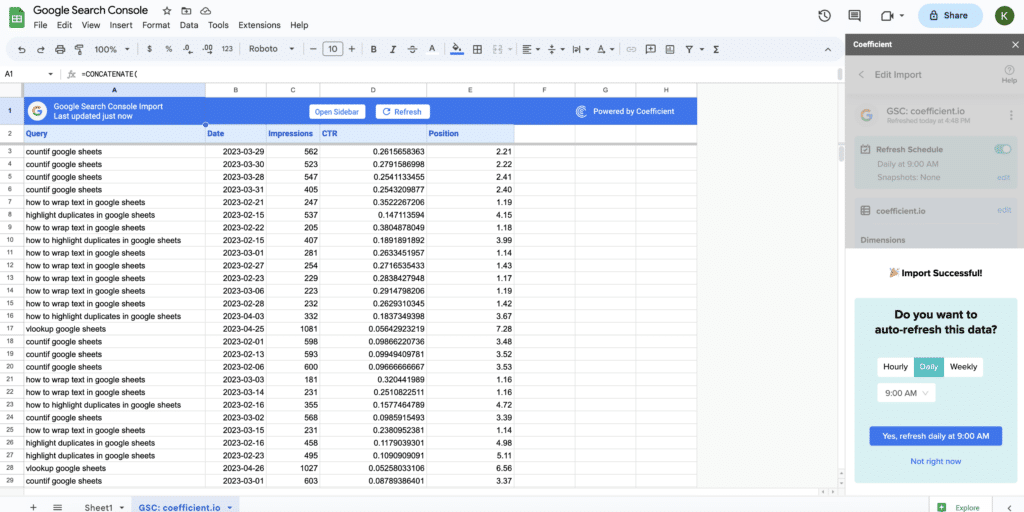Switch to the Sheet1 tab

pos(99,507)
